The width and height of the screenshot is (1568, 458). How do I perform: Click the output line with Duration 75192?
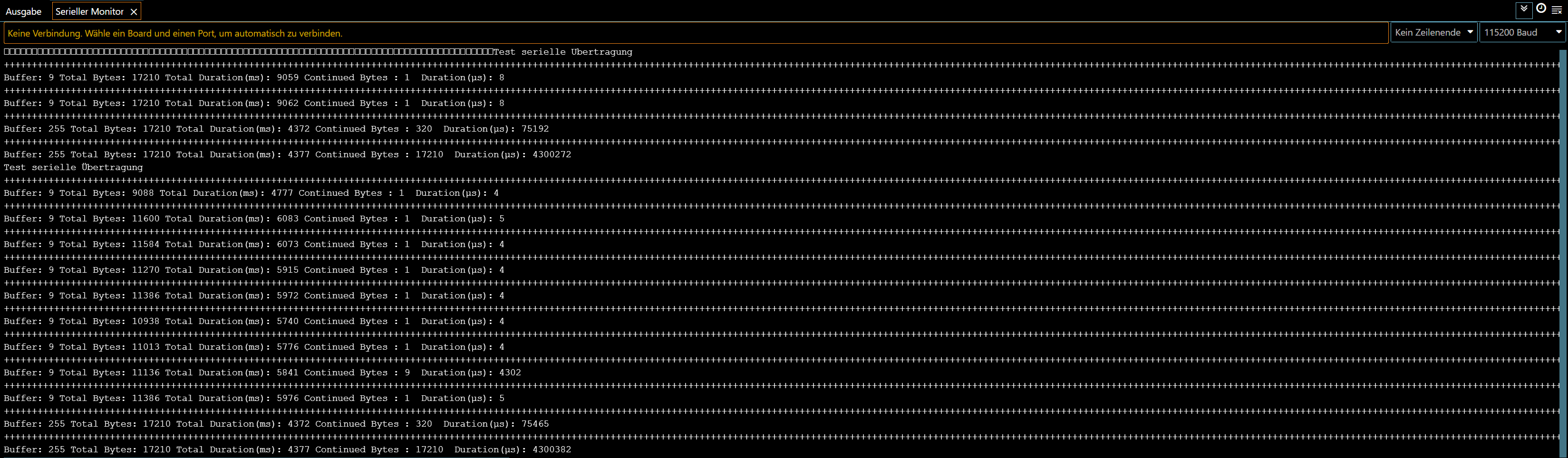click(276, 129)
